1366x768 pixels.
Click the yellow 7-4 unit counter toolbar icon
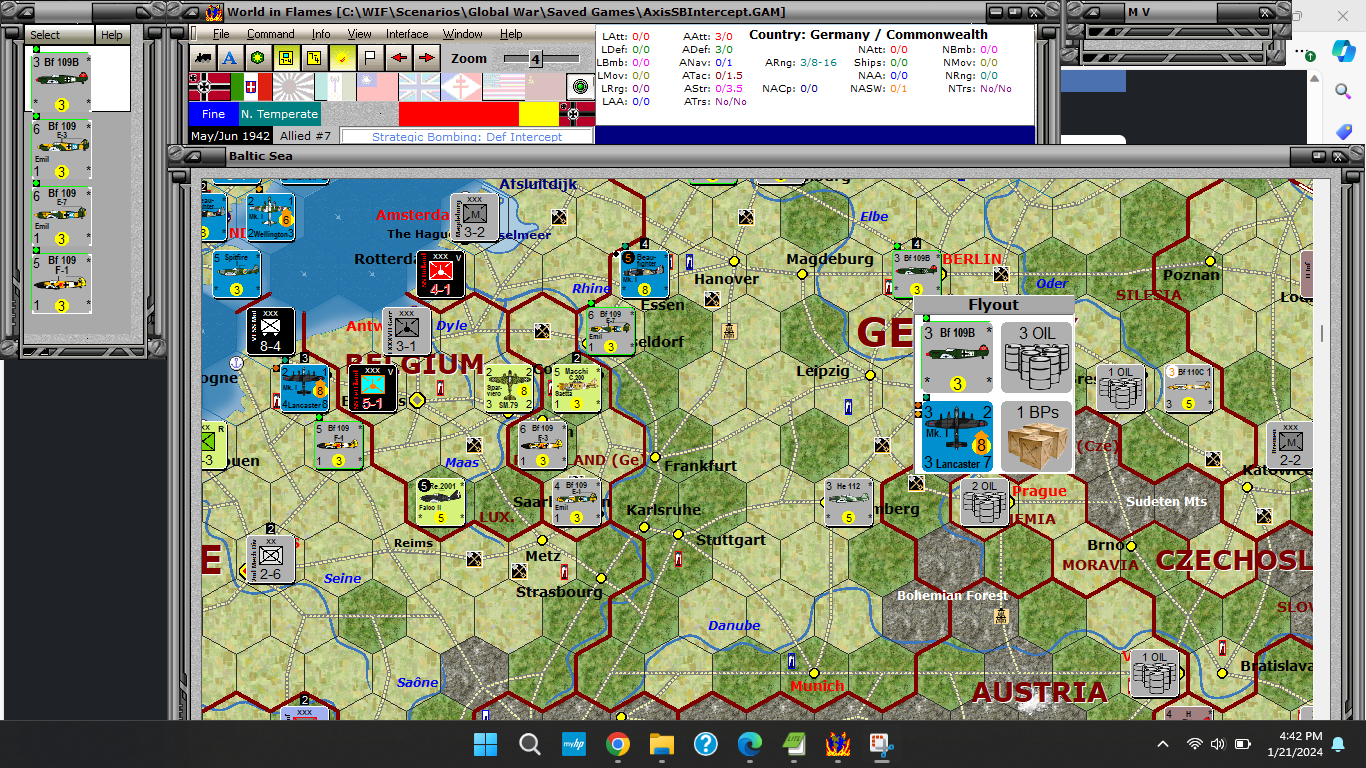pyautogui.click(x=315, y=58)
